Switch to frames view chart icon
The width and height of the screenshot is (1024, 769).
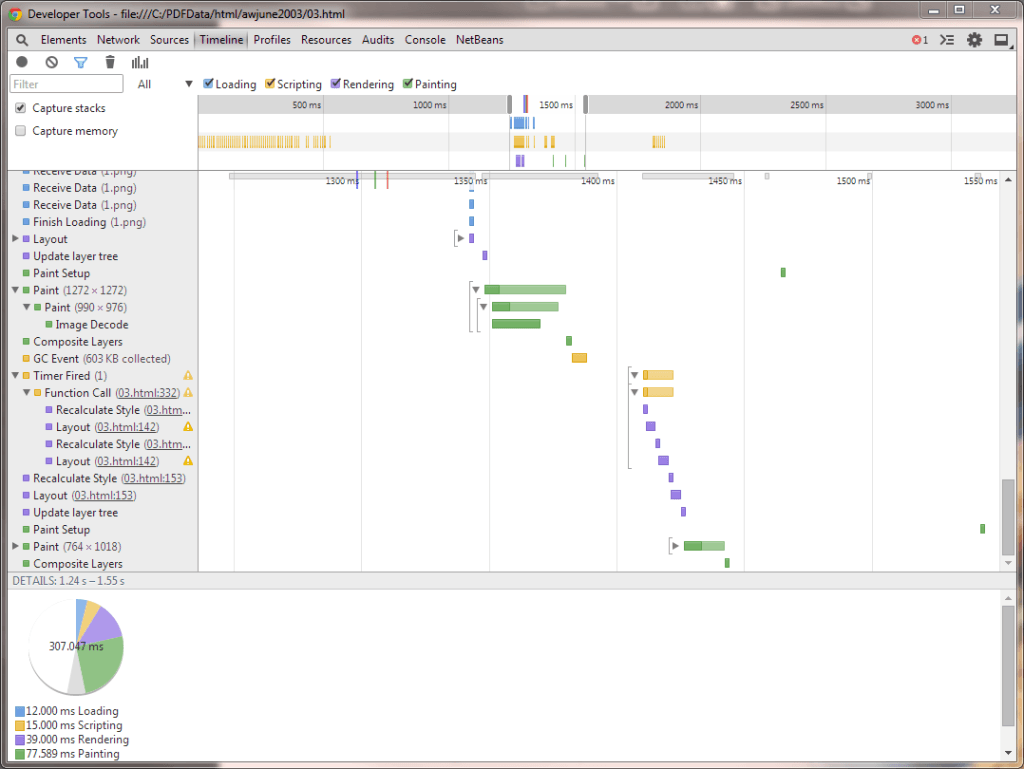(140, 62)
